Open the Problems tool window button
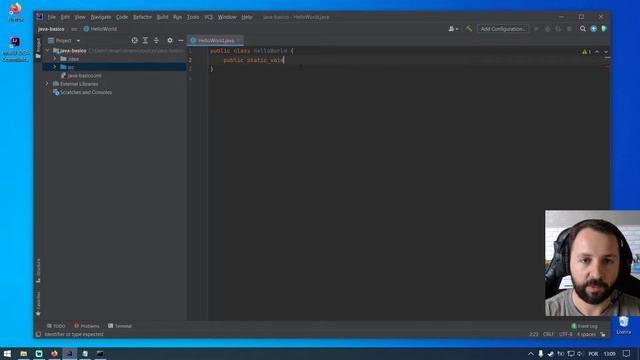 tap(87, 326)
